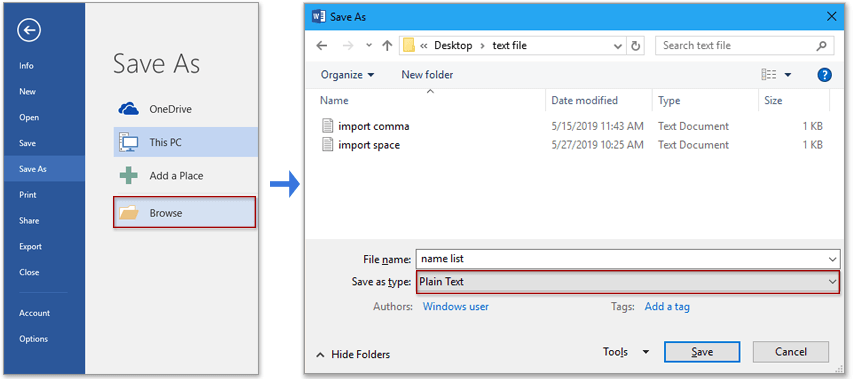Click the import space document icon

point(327,145)
